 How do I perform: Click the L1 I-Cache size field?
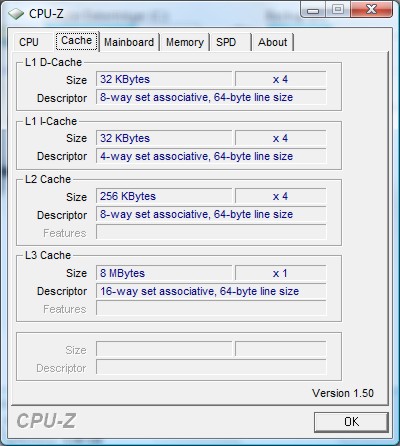(164, 138)
